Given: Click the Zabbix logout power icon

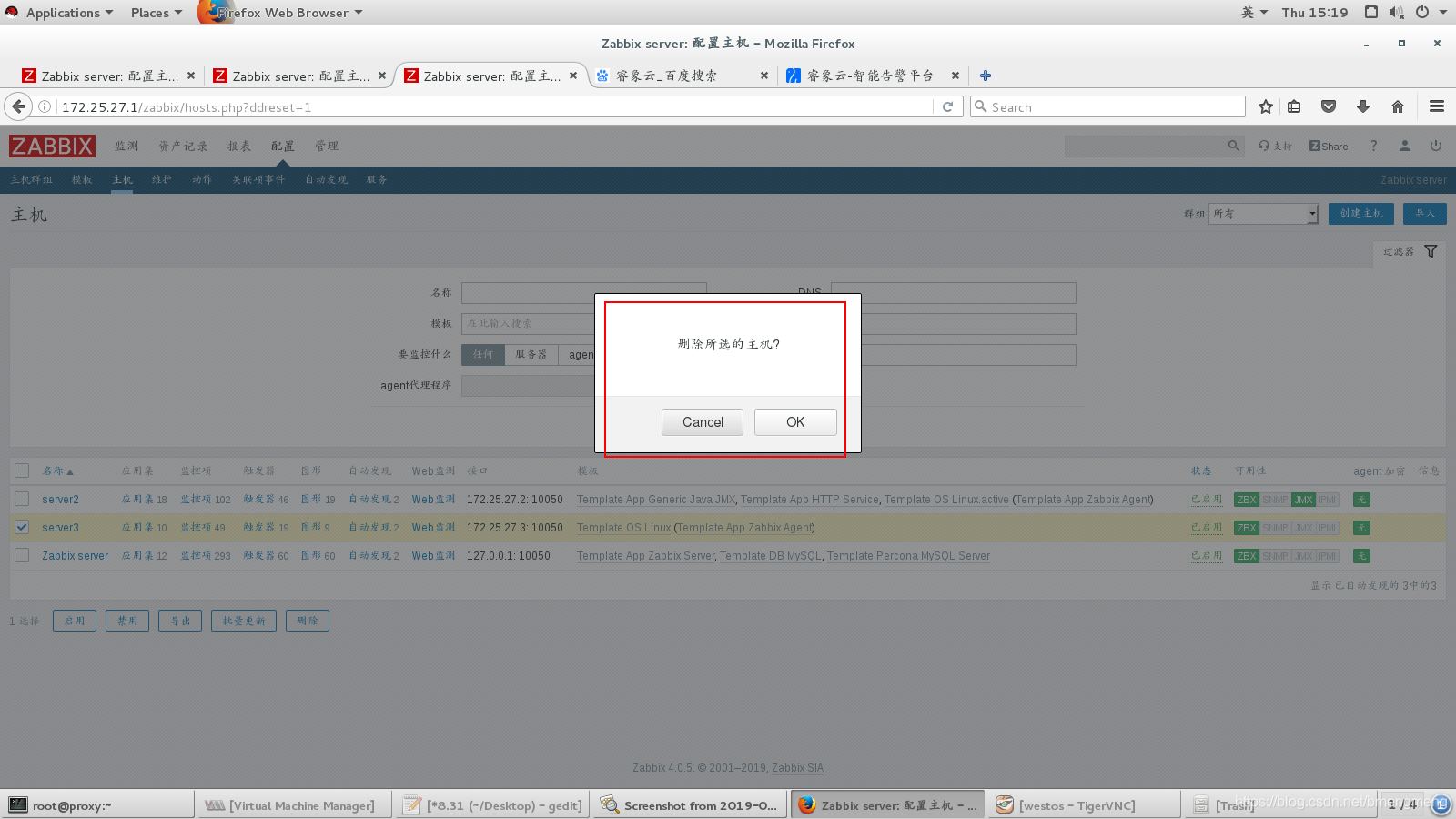Looking at the screenshot, I should [x=1436, y=146].
